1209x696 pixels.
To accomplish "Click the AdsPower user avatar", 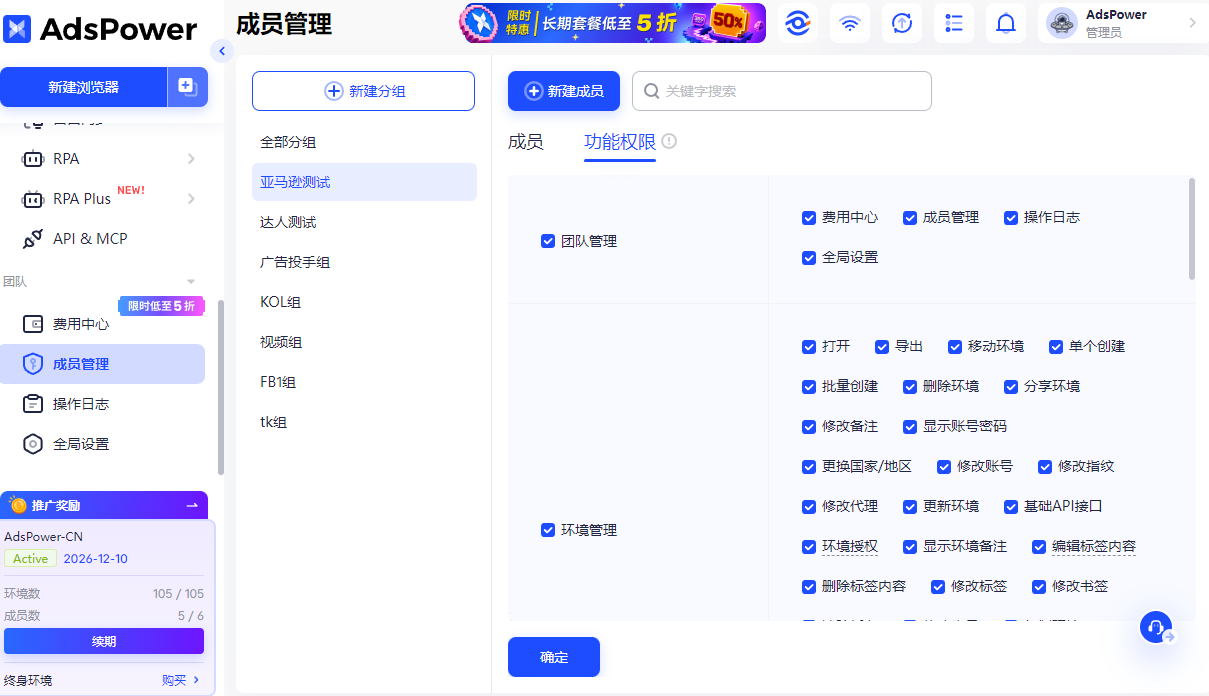I will point(1061,23).
